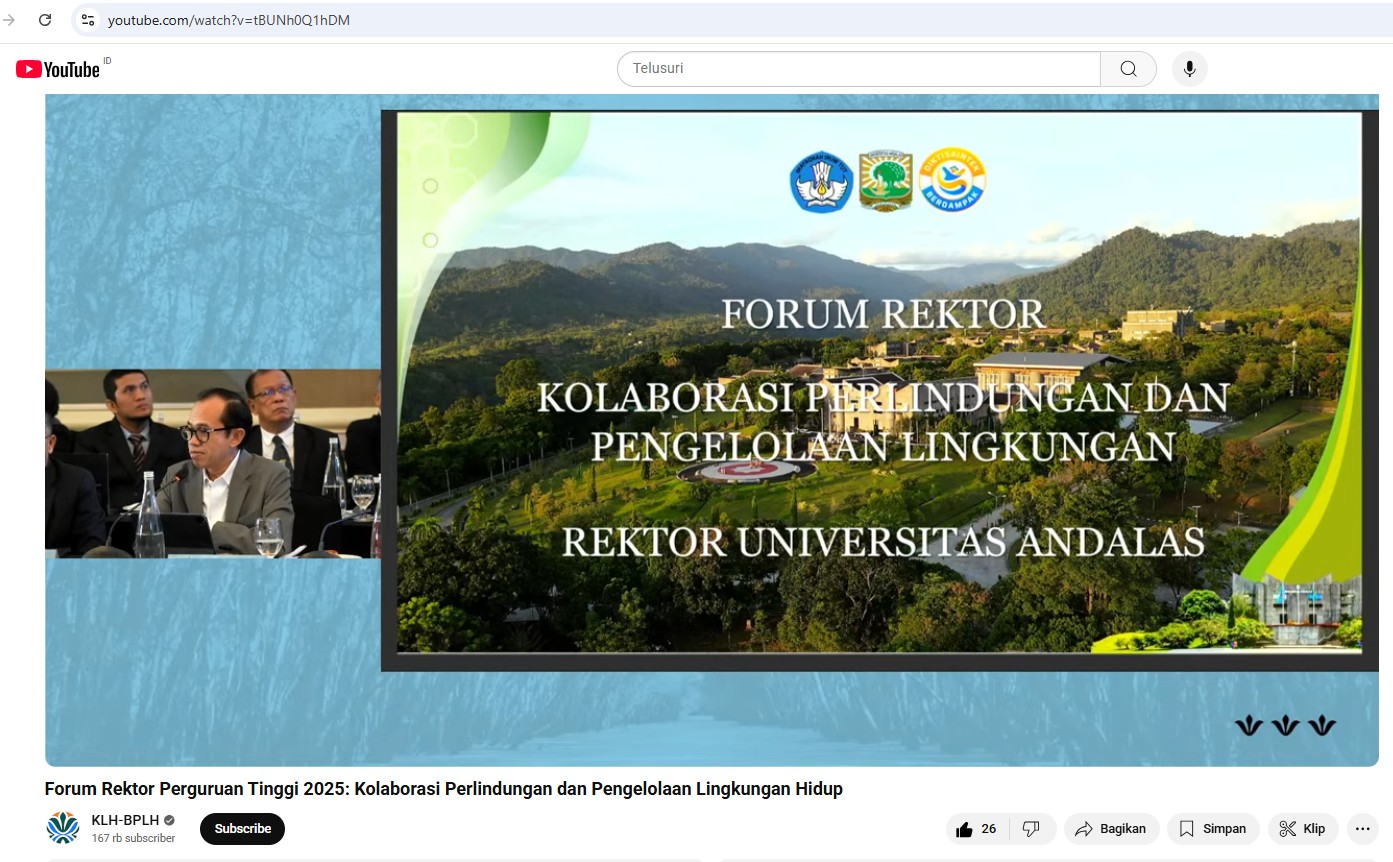Open site information icon in address bar
Viewport: 1393px width, 862px height.
coord(88,20)
